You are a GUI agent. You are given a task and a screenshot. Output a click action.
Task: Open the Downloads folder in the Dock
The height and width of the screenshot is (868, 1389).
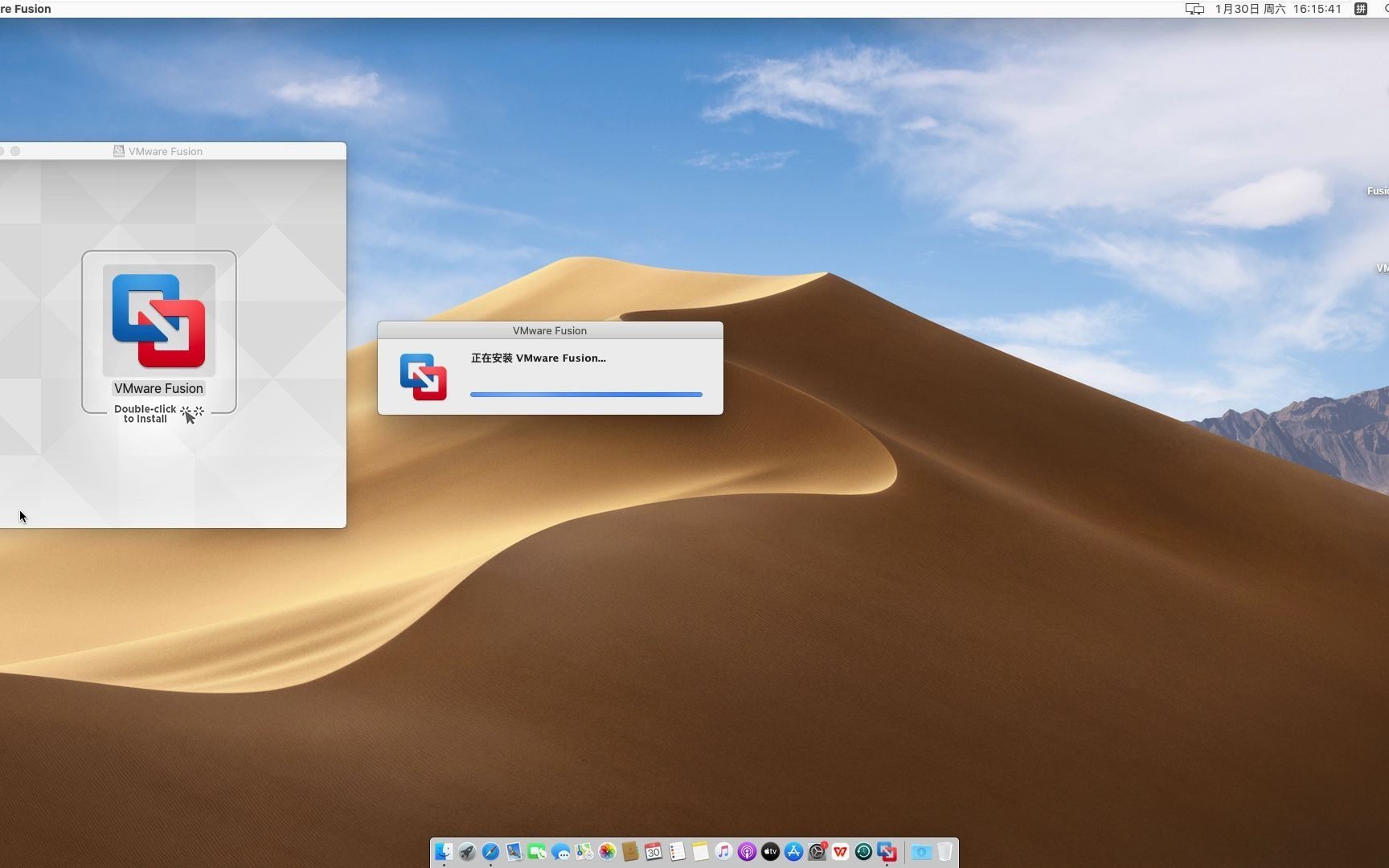921,852
